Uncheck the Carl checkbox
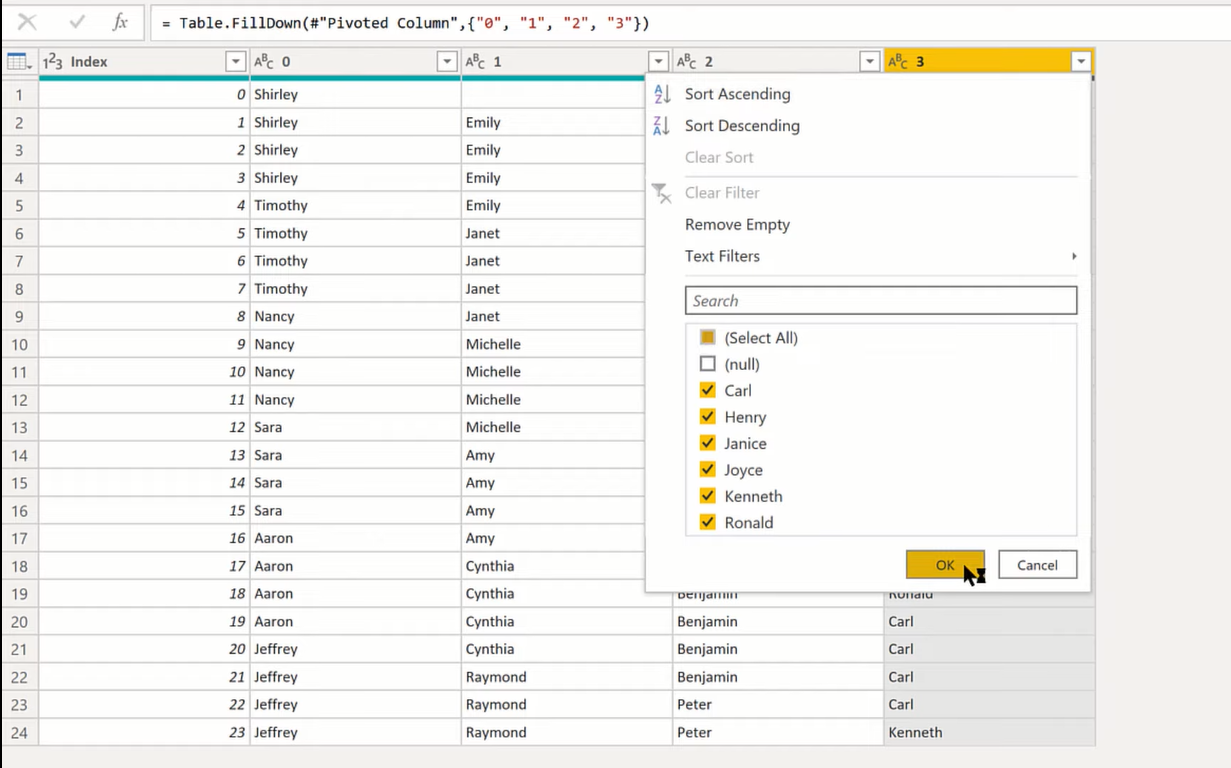 click(x=708, y=390)
